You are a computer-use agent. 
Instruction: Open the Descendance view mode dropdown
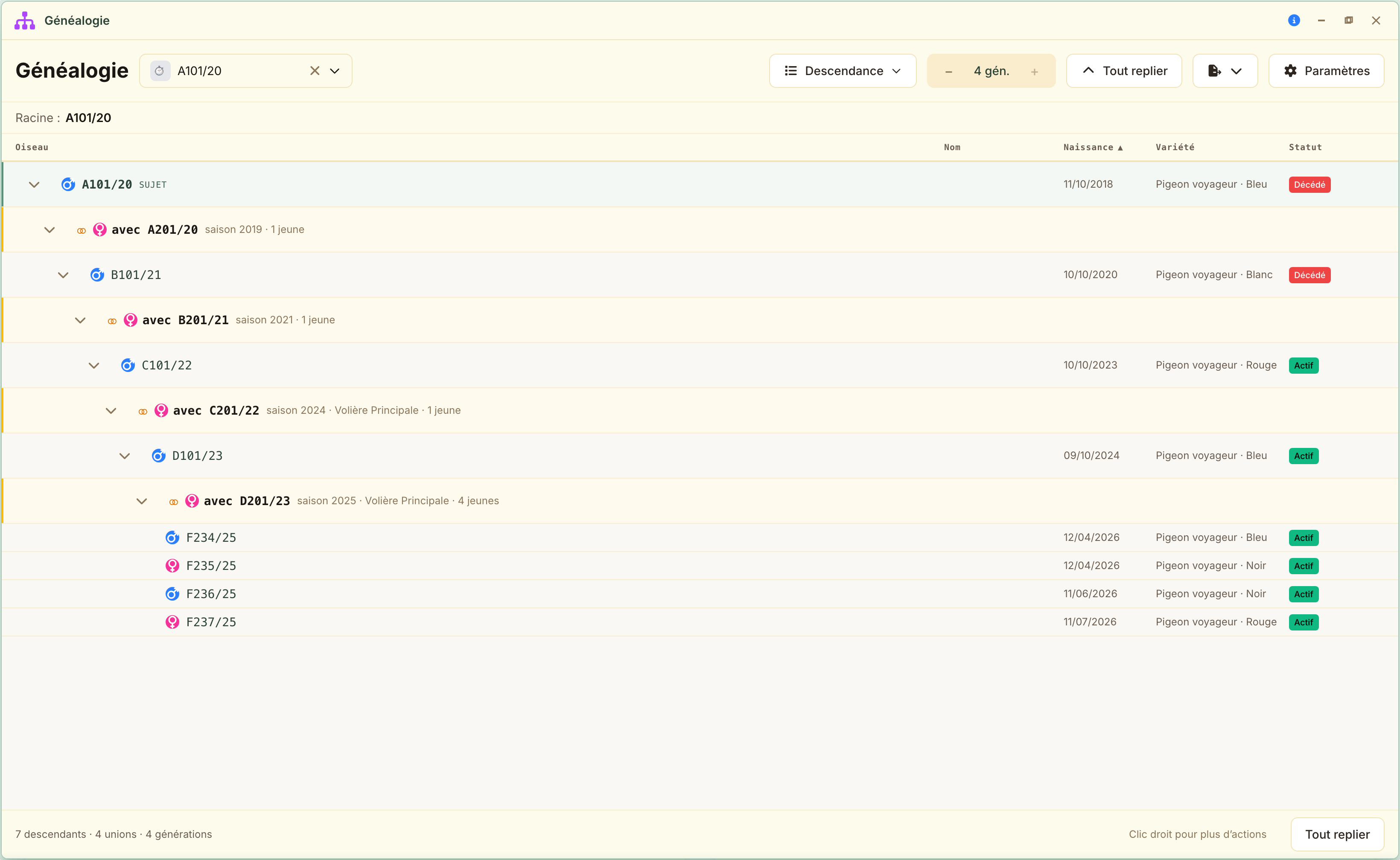tap(842, 70)
